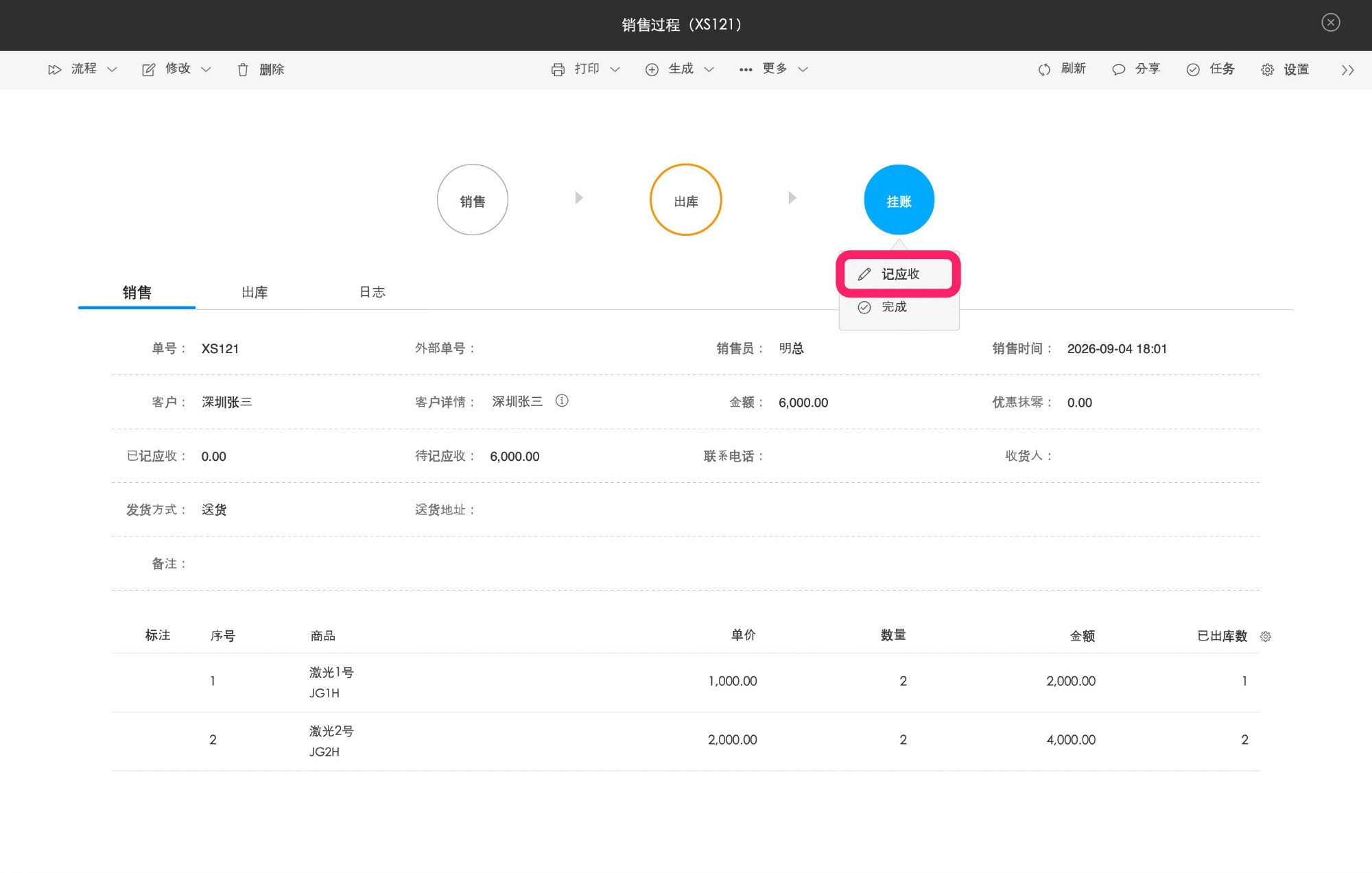Click the 出库 step circle

686,200
